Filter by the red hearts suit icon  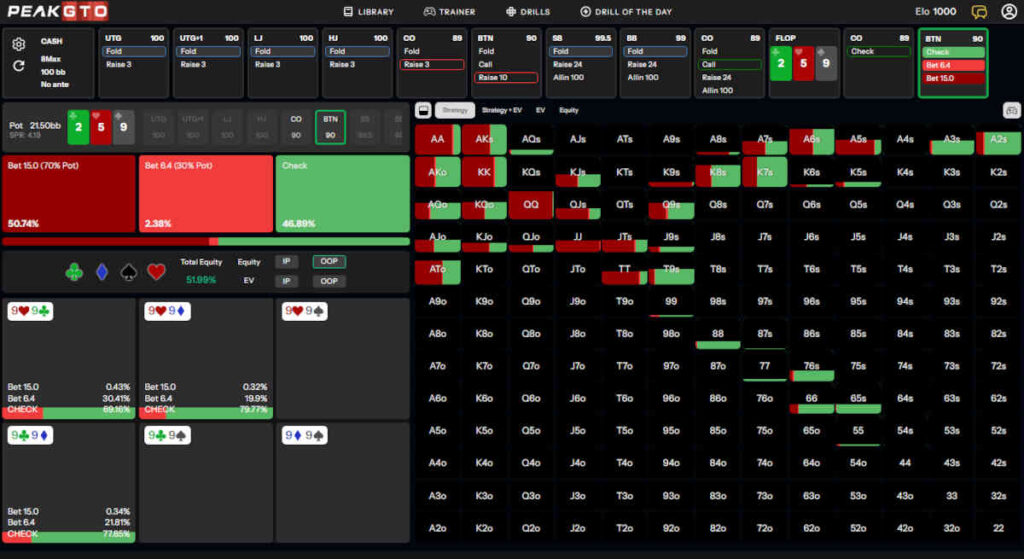coord(156,272)
